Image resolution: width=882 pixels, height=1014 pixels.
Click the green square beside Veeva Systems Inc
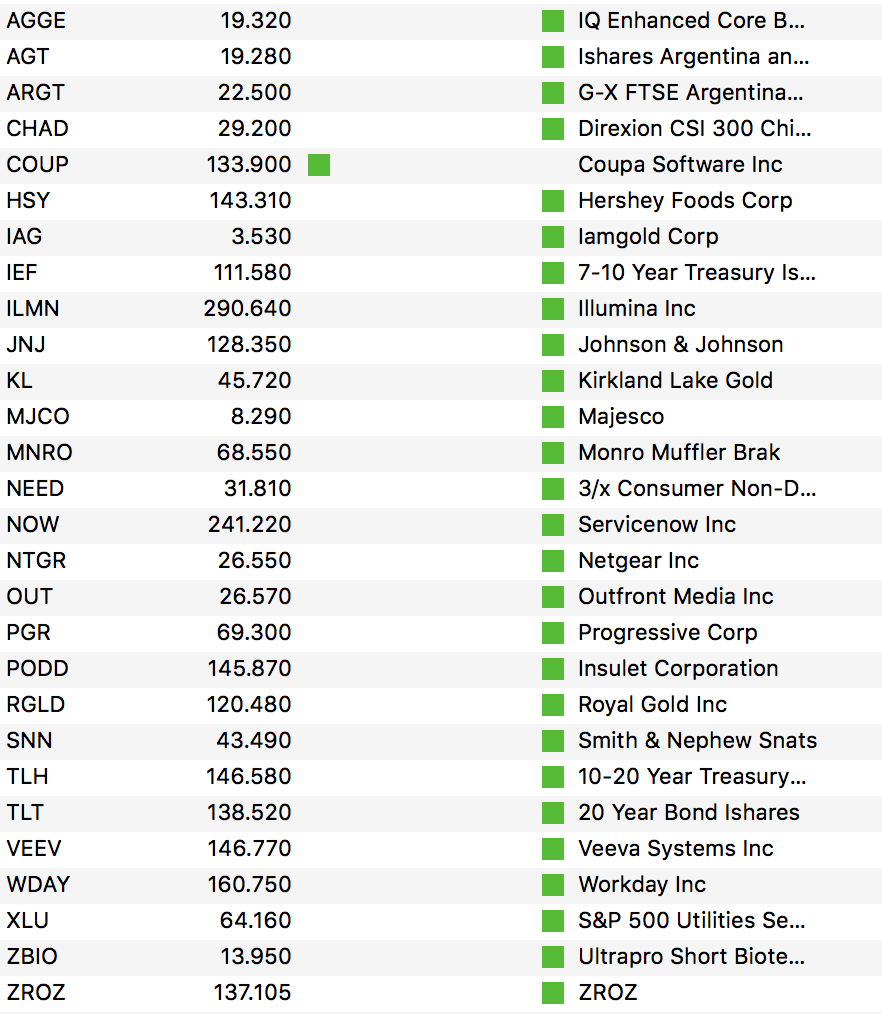(553, 849)
